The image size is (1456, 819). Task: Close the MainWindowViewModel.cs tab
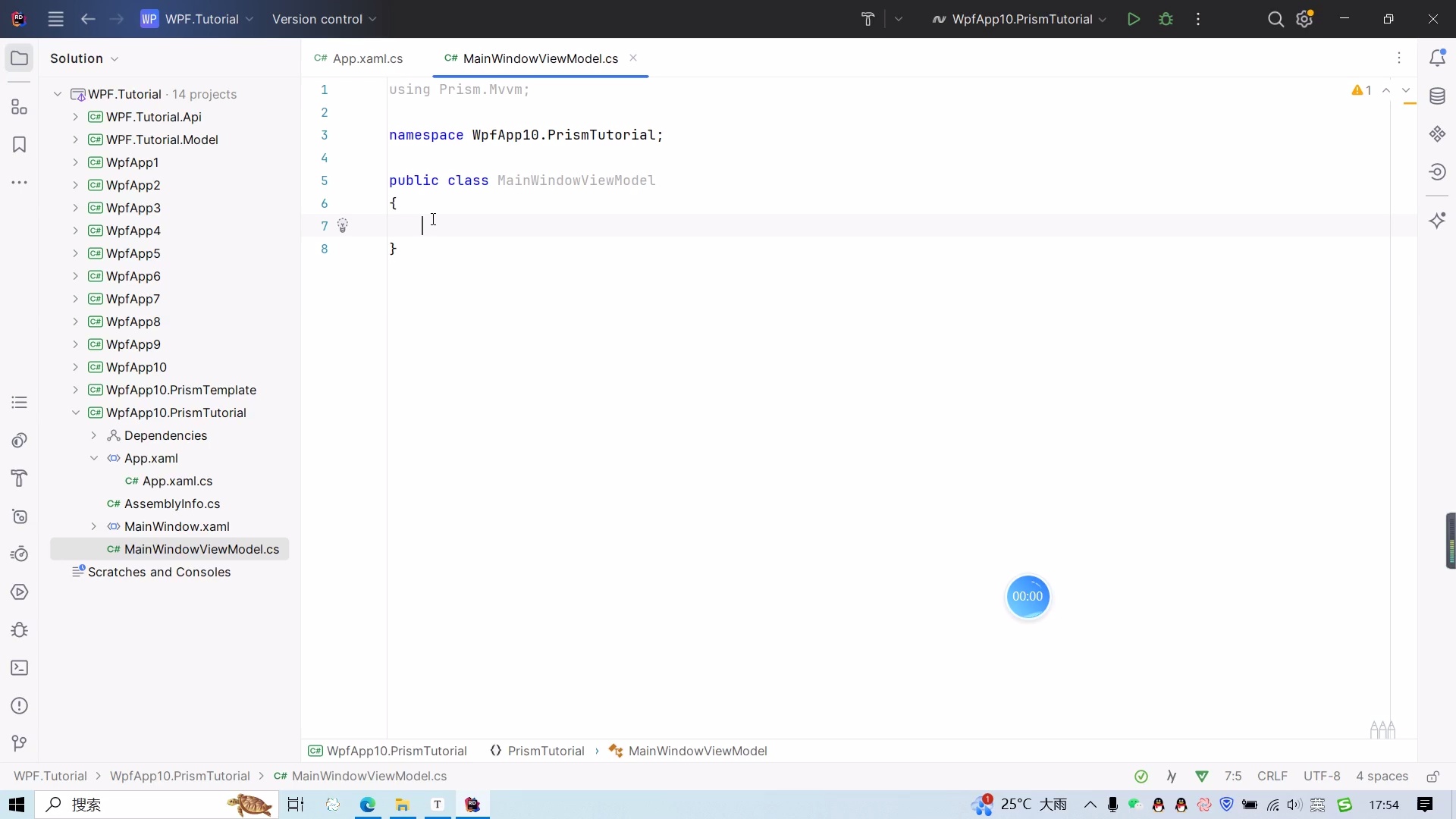coord(634,58)
